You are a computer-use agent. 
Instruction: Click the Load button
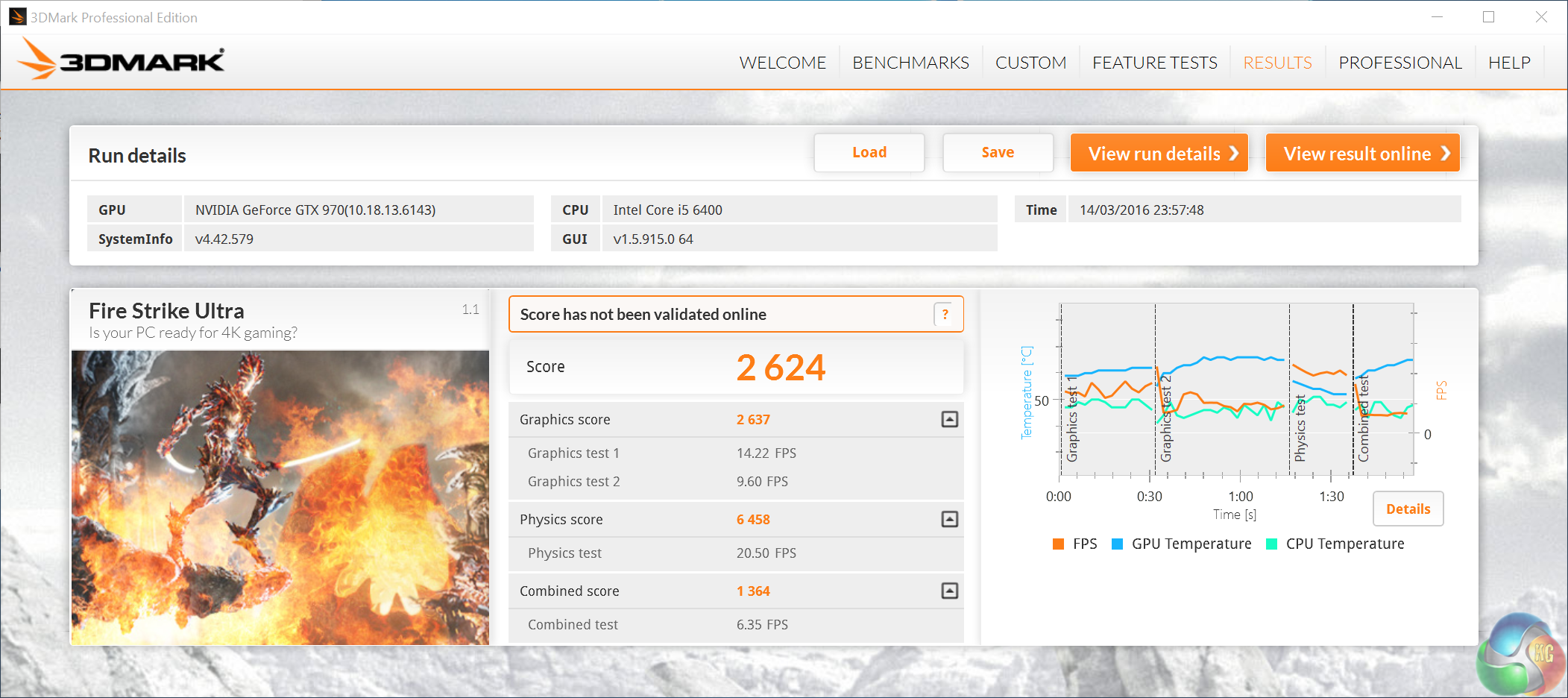(x=869, y=153)
